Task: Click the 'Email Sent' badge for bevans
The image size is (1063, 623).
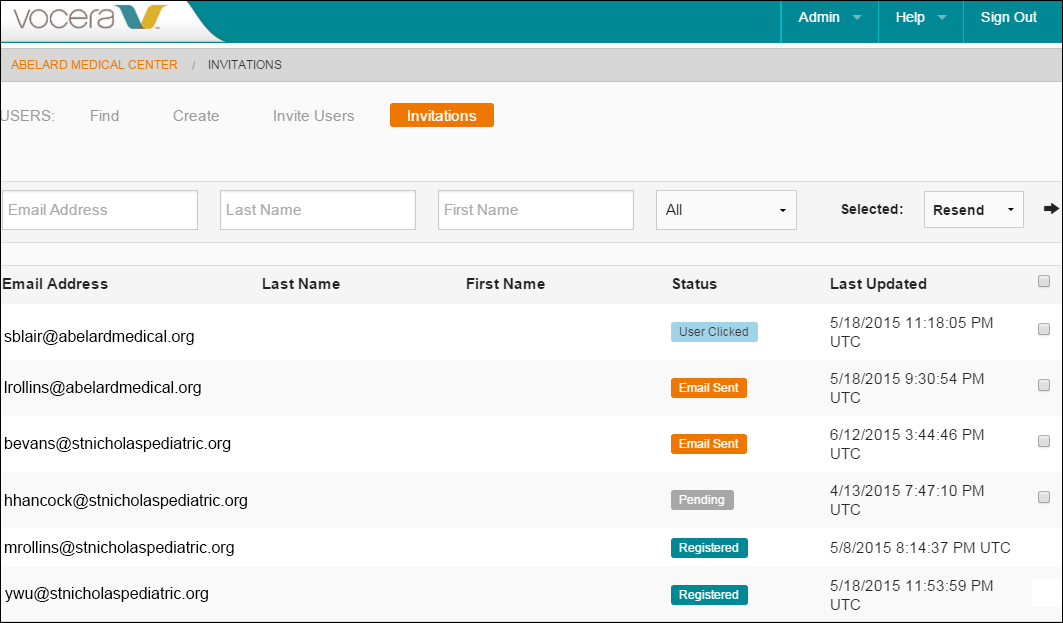Action: pos(709,443)
